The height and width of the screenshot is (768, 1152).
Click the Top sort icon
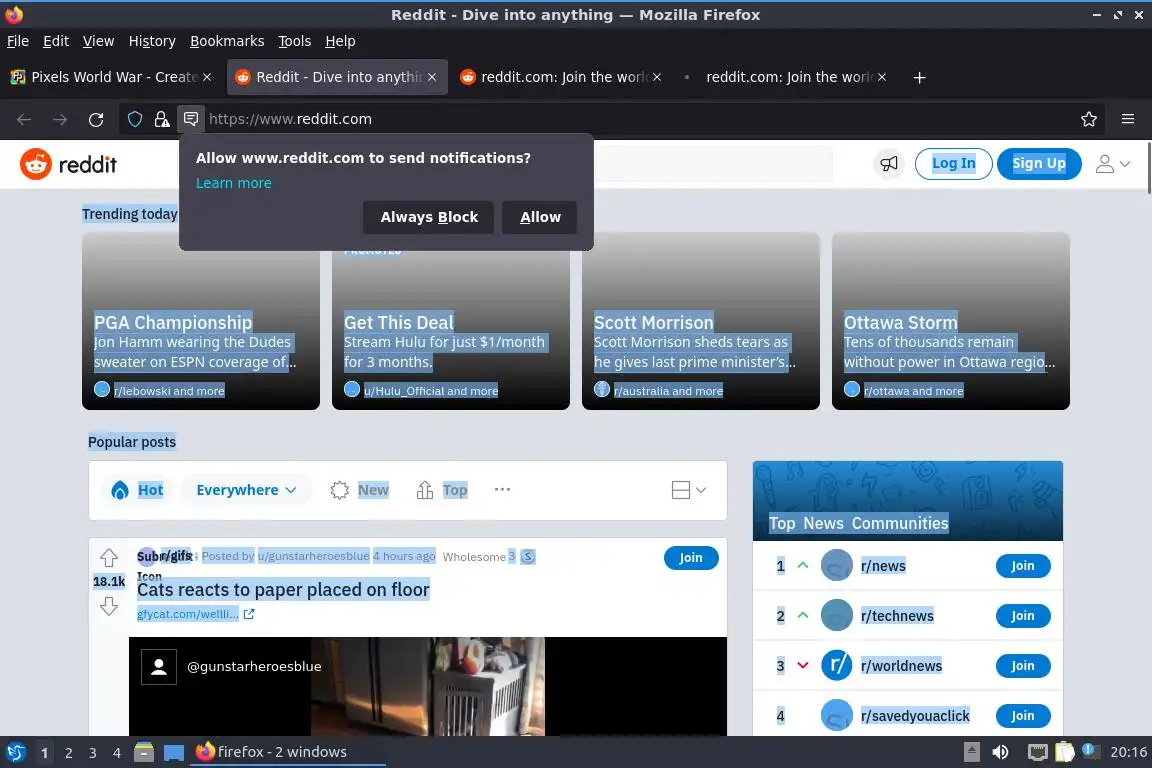coord(425,490)
